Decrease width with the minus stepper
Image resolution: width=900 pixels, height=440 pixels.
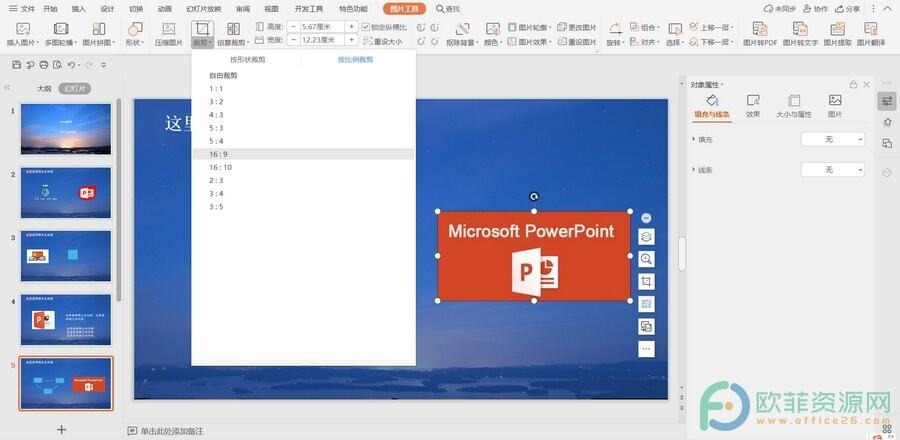[x=293, y=40]
